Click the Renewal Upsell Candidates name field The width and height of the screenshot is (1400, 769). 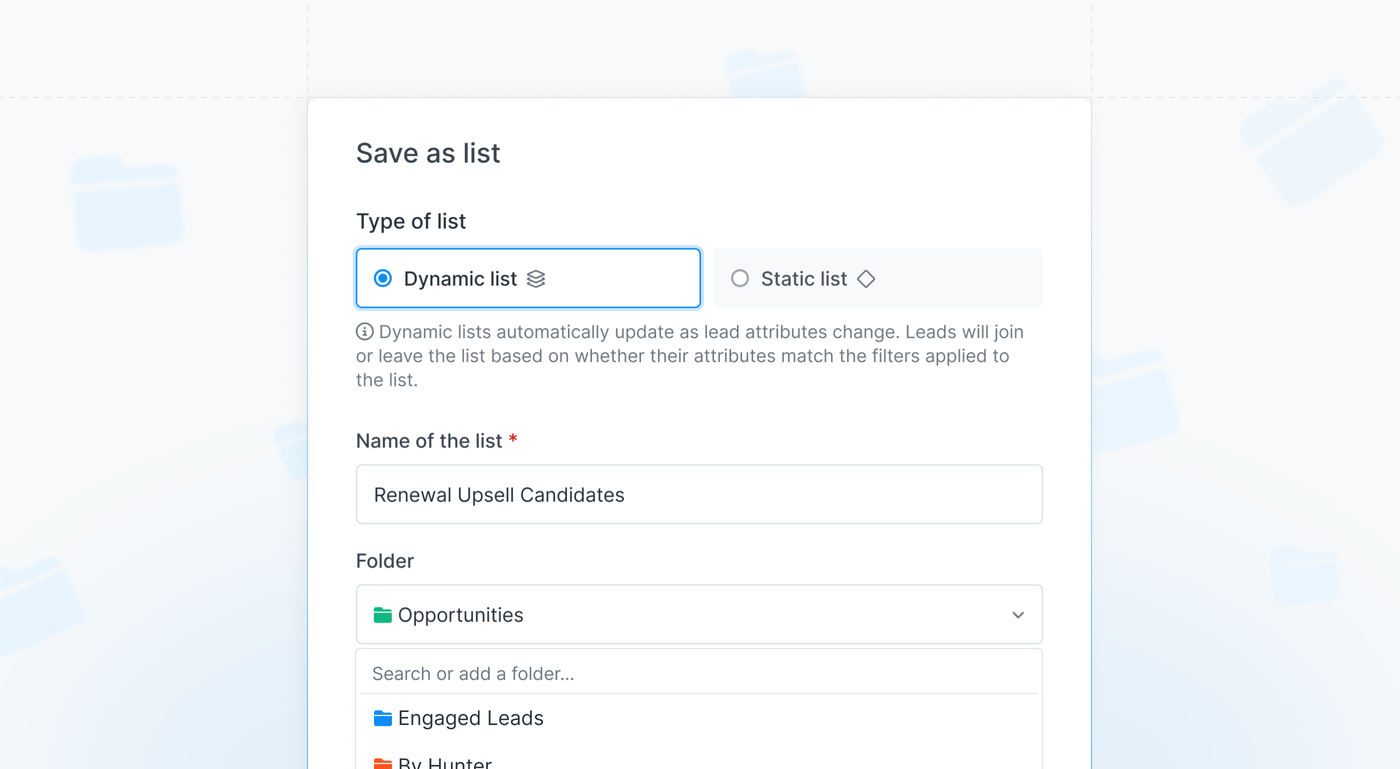point(699,494)
